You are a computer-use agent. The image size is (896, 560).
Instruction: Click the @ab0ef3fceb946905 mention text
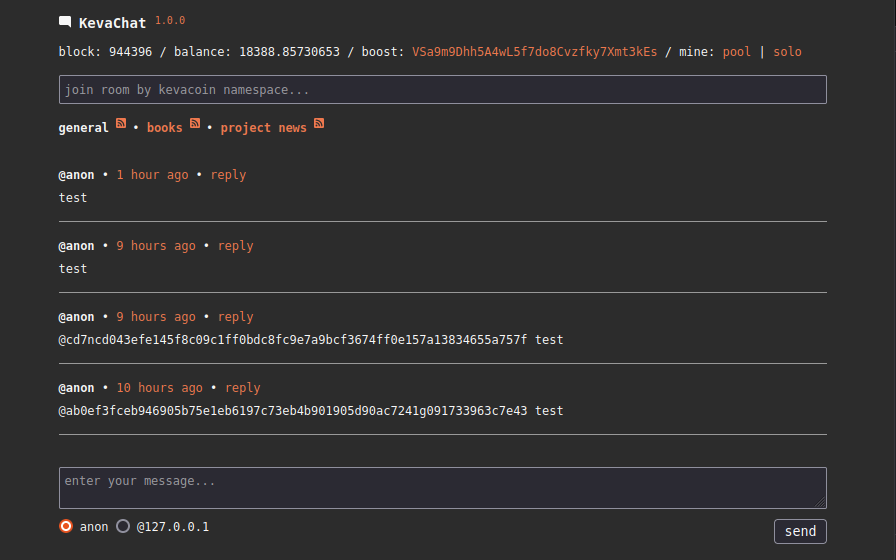(293, 411)
